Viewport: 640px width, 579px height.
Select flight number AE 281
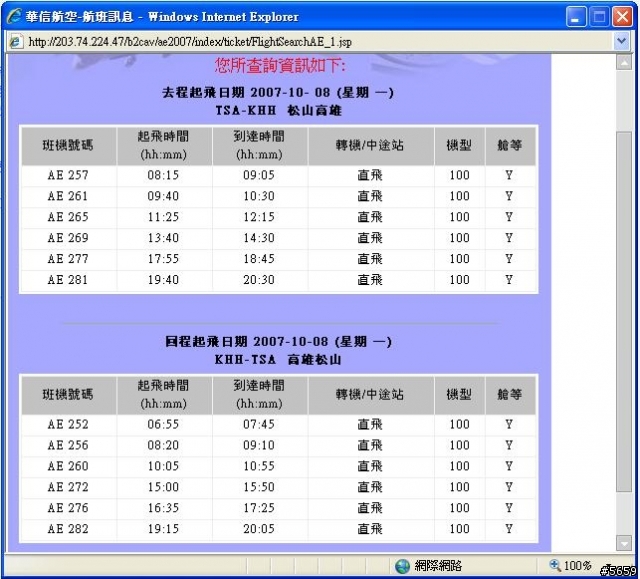coord(68,280)
